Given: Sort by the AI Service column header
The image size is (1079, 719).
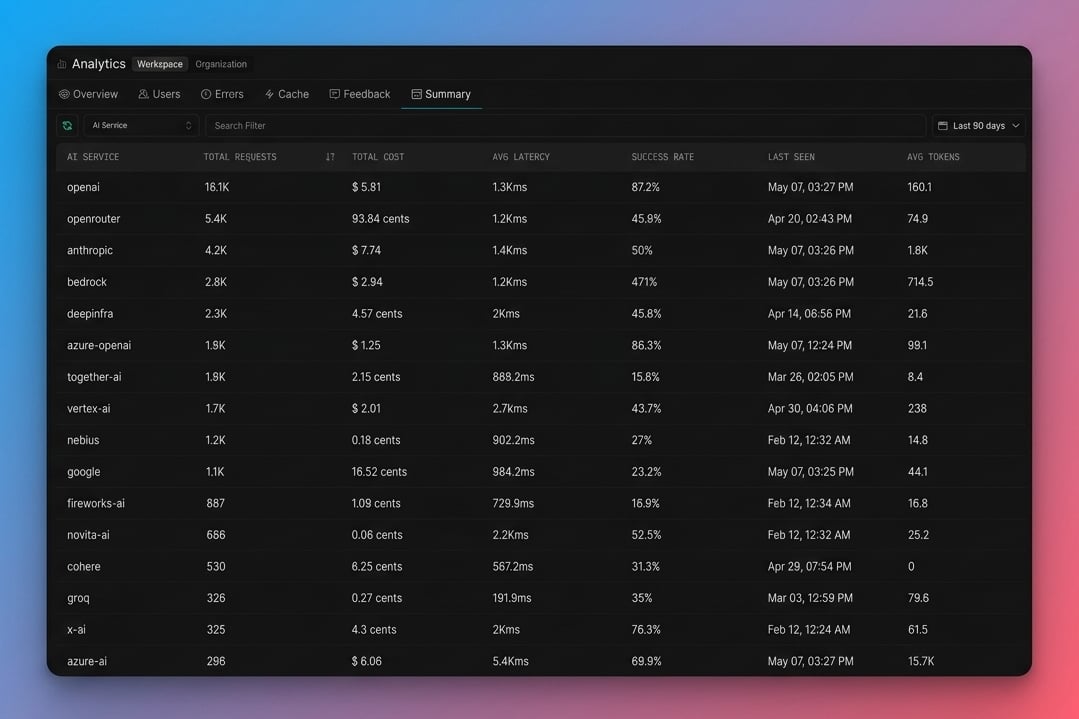Looking at the screenshot, I should [93, 157].
